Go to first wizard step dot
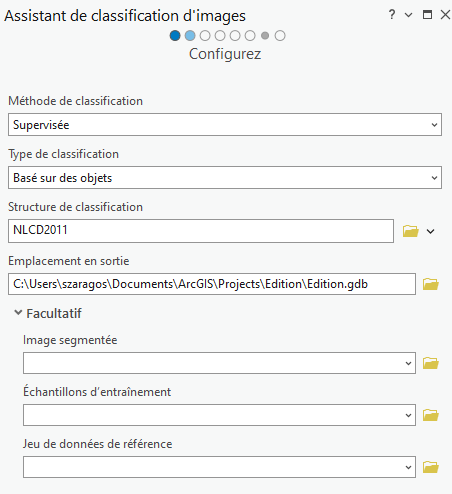 coord(175,36)
